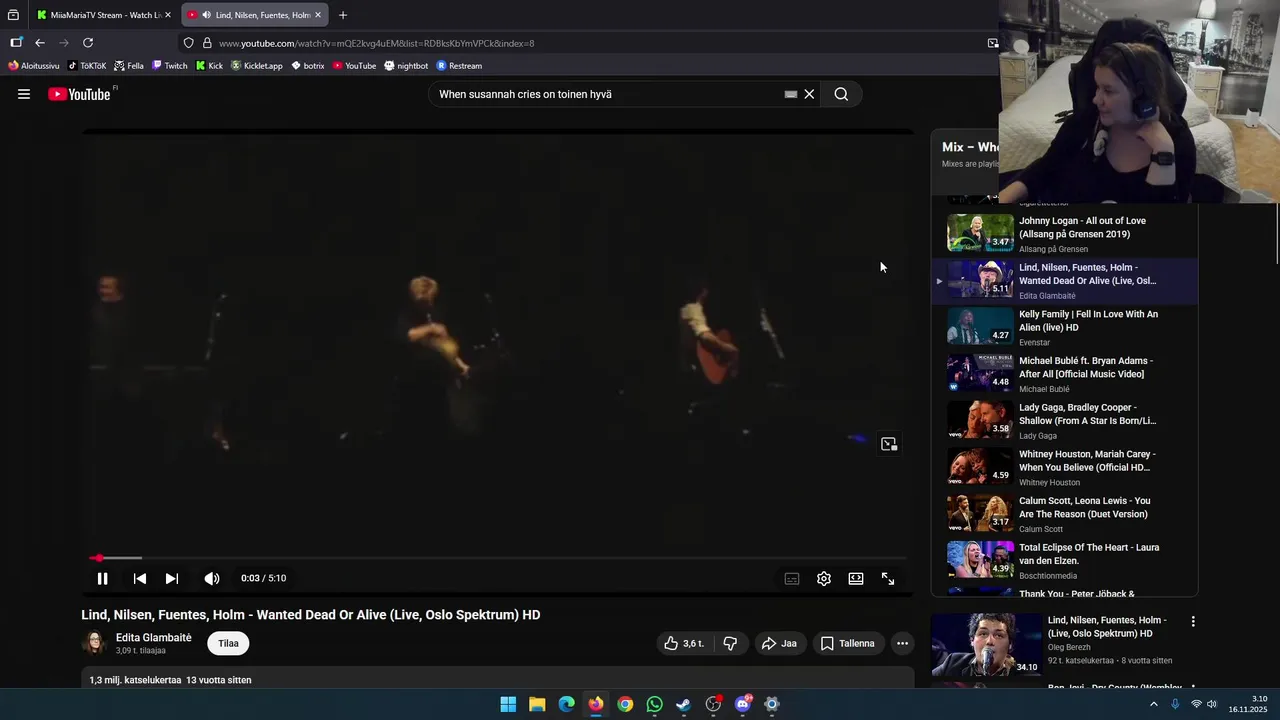This screenshot has height=720, width=1280.
Task: Open Edita Glambaitė channel name link
Action: pos(153,637)
